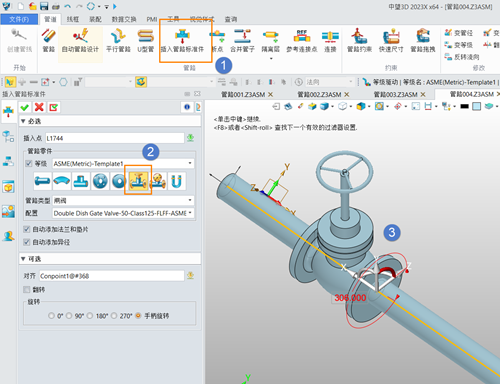The image size is (500, 384).
Task: Confirm with the green checkmark button
Action: (24, 107)
